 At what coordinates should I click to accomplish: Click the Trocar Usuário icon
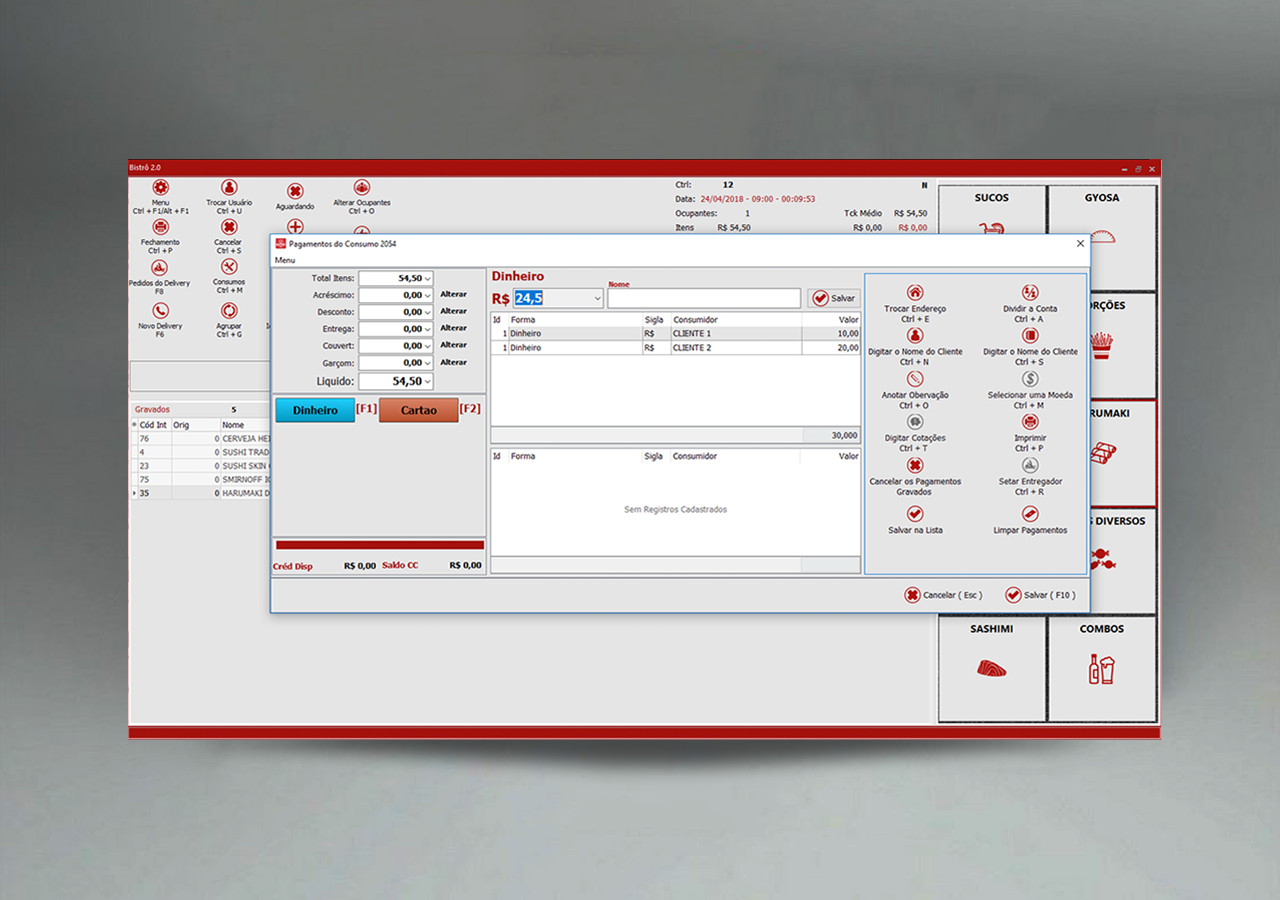pos(229,188)
